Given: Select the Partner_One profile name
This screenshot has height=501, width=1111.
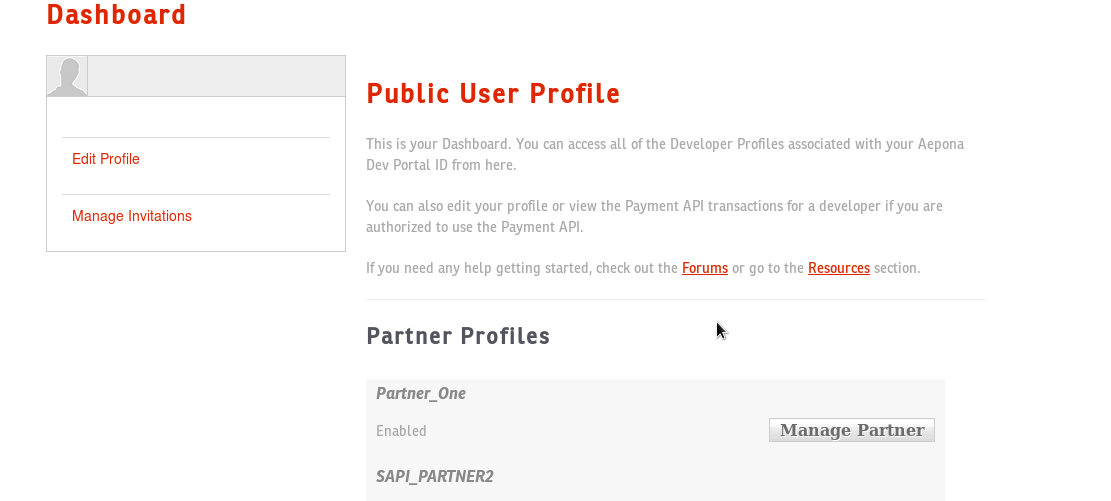Looking at the screenshot, I should point(421,394).
